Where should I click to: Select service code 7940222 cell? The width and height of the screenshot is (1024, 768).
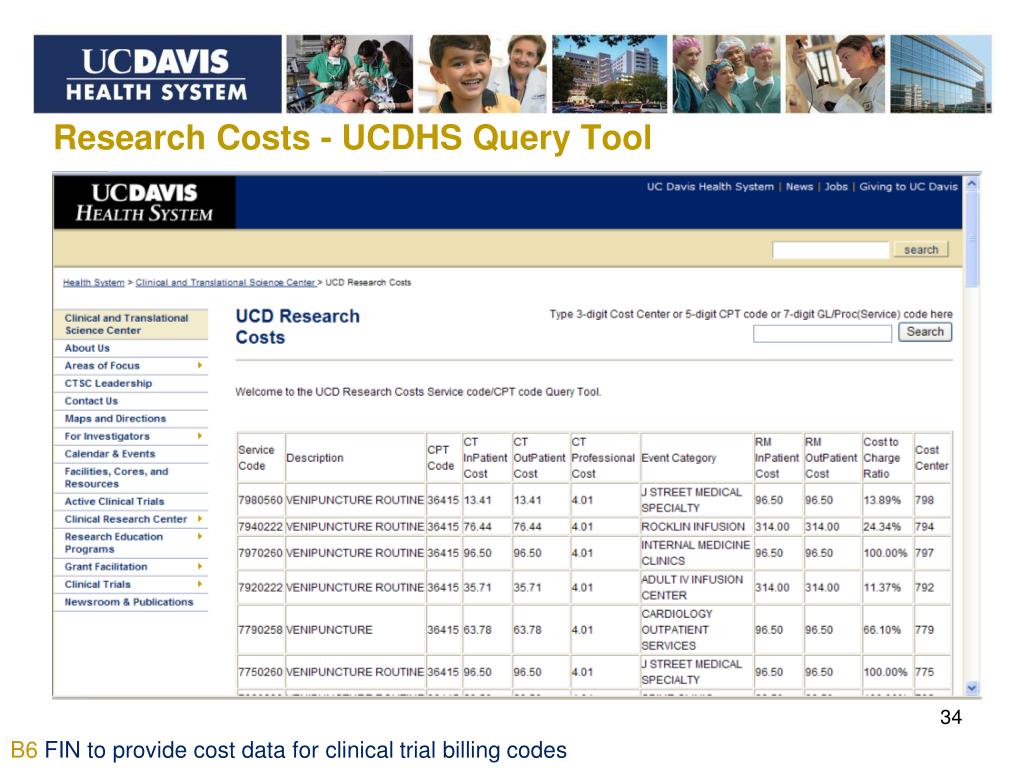261,526
